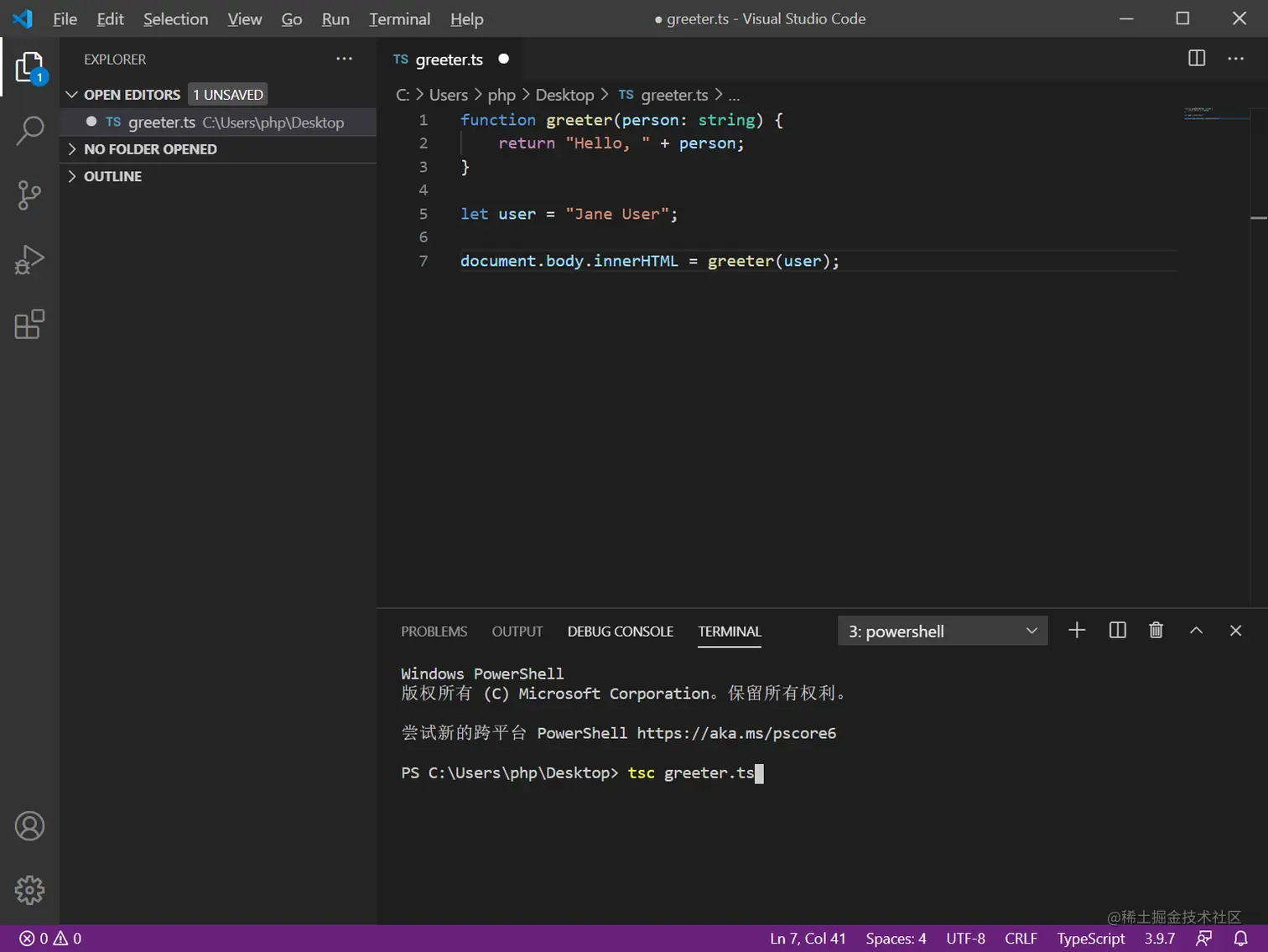Screen dimensions: 1268x952
Task: Switch to the Debug Console tab
Action: coord(620,632)
